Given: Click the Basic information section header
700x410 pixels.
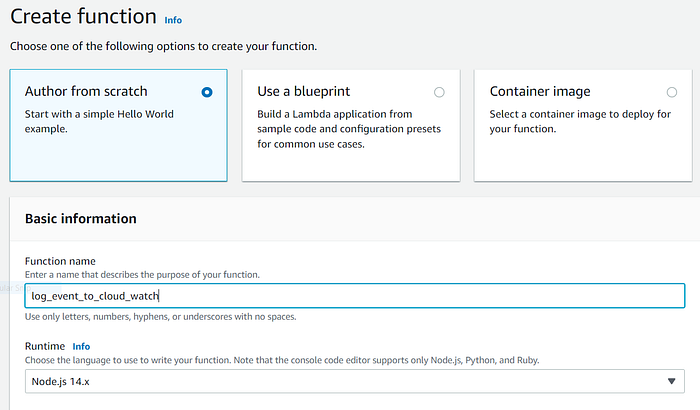Looking at the screenshot, I should point(81,218).
